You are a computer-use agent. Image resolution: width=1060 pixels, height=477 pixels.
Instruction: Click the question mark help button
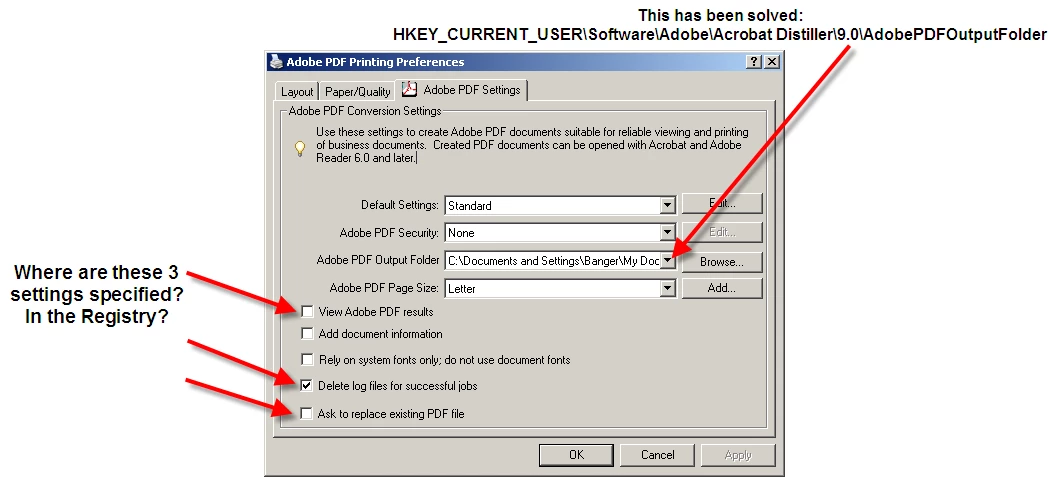point(754,61)
